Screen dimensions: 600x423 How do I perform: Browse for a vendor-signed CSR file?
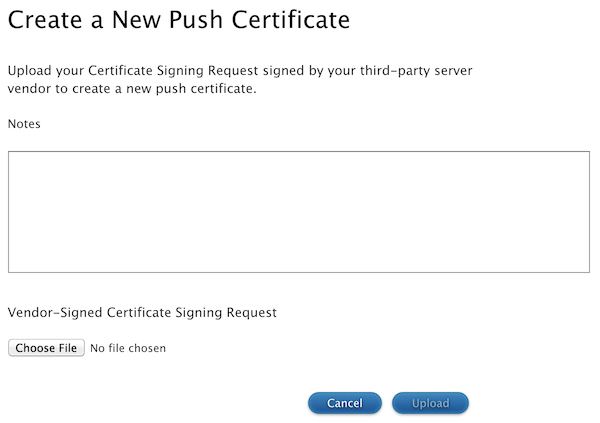click(x=46, y=348)
